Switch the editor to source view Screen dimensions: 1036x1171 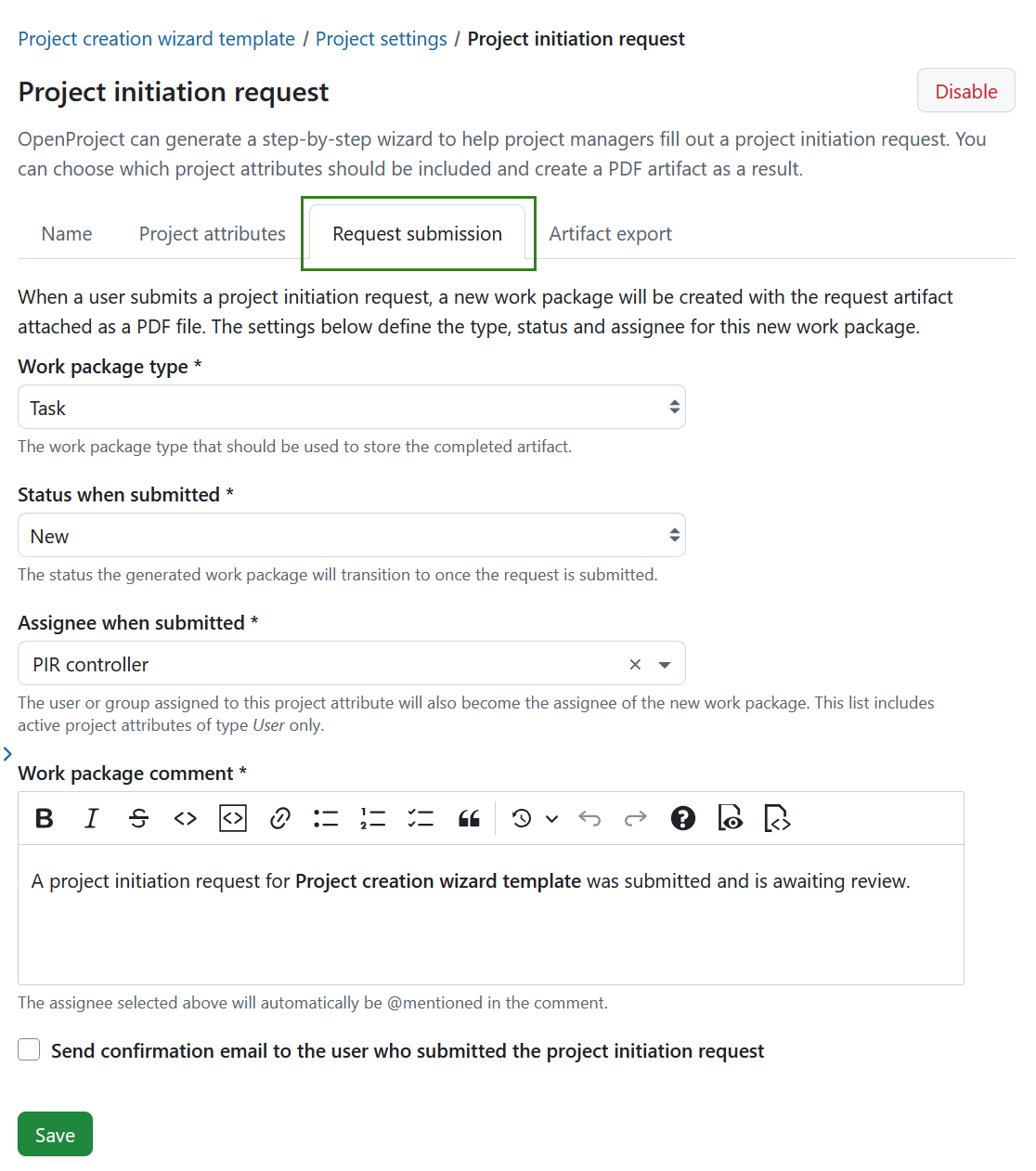point(777,819)
